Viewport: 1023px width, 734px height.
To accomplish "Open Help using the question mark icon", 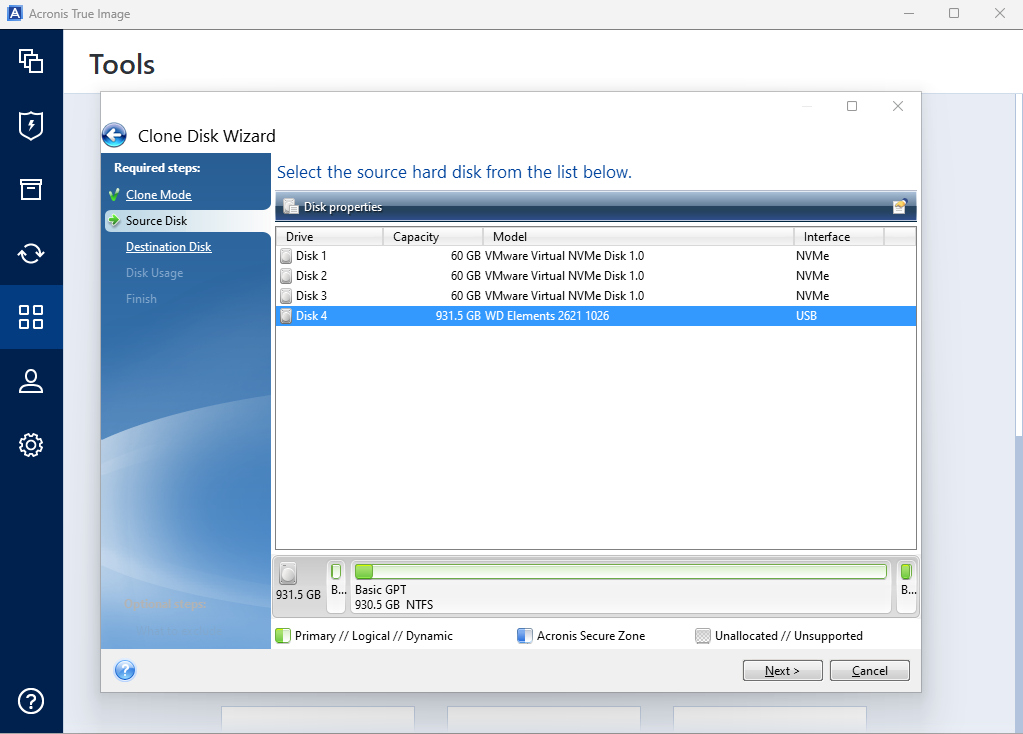I will [x=31, y=702].
